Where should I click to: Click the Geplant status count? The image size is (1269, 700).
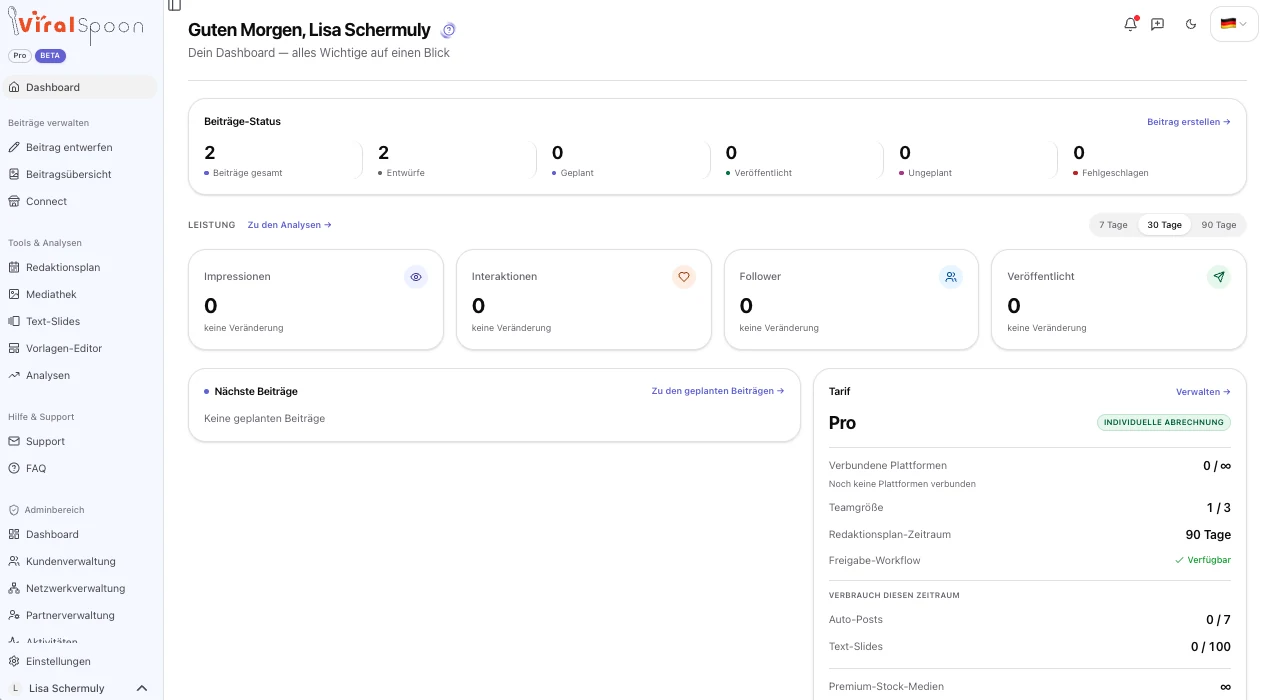coord(557,152)
